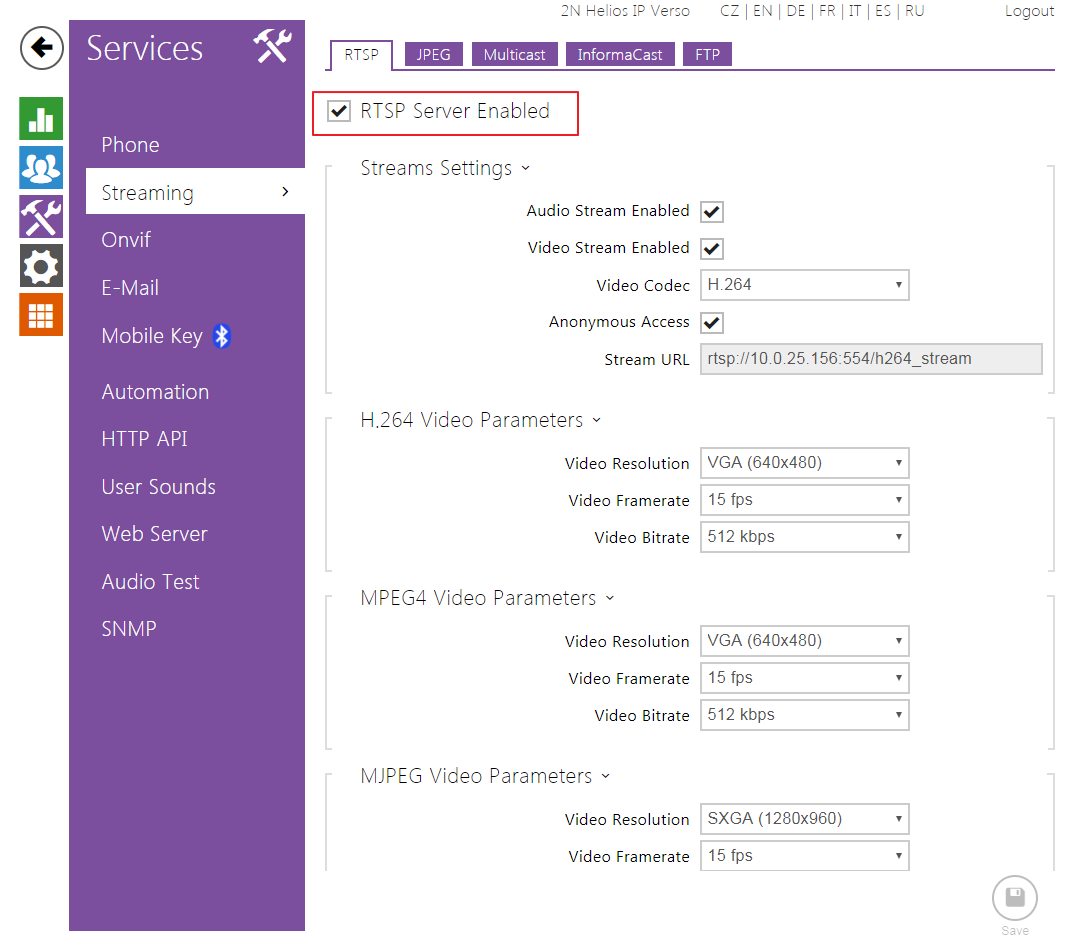Open the green Status chart icon

[x=41, y=118]
